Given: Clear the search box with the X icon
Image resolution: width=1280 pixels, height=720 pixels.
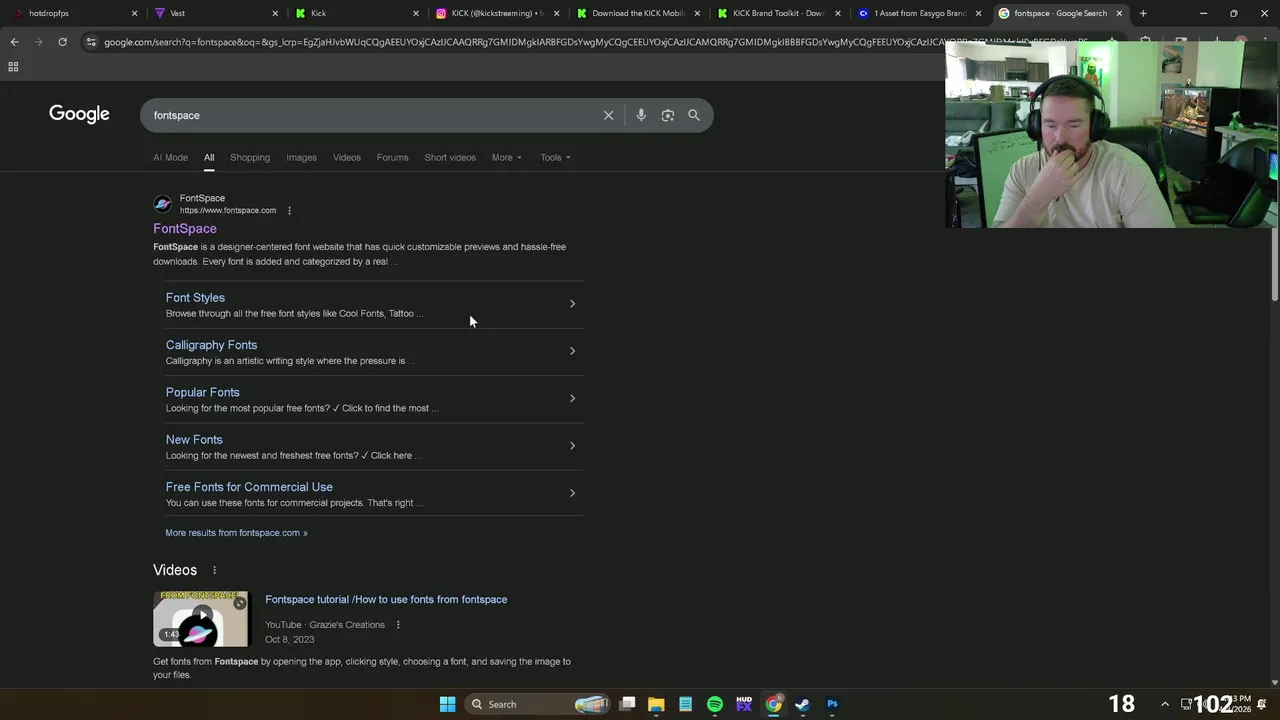Looking at the screenshot, I should pos(608,115).
